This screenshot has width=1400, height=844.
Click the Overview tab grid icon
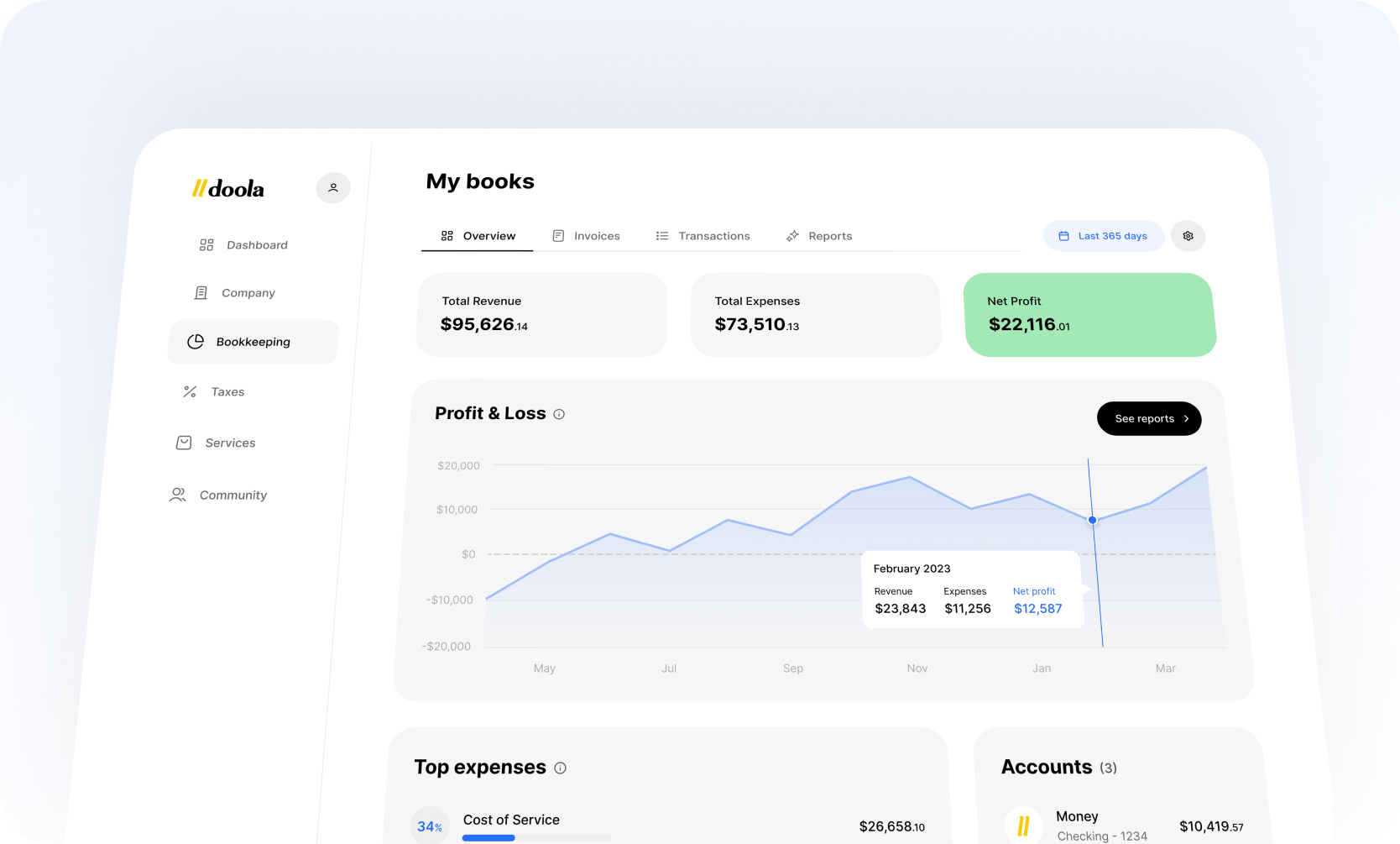(447, 236)
